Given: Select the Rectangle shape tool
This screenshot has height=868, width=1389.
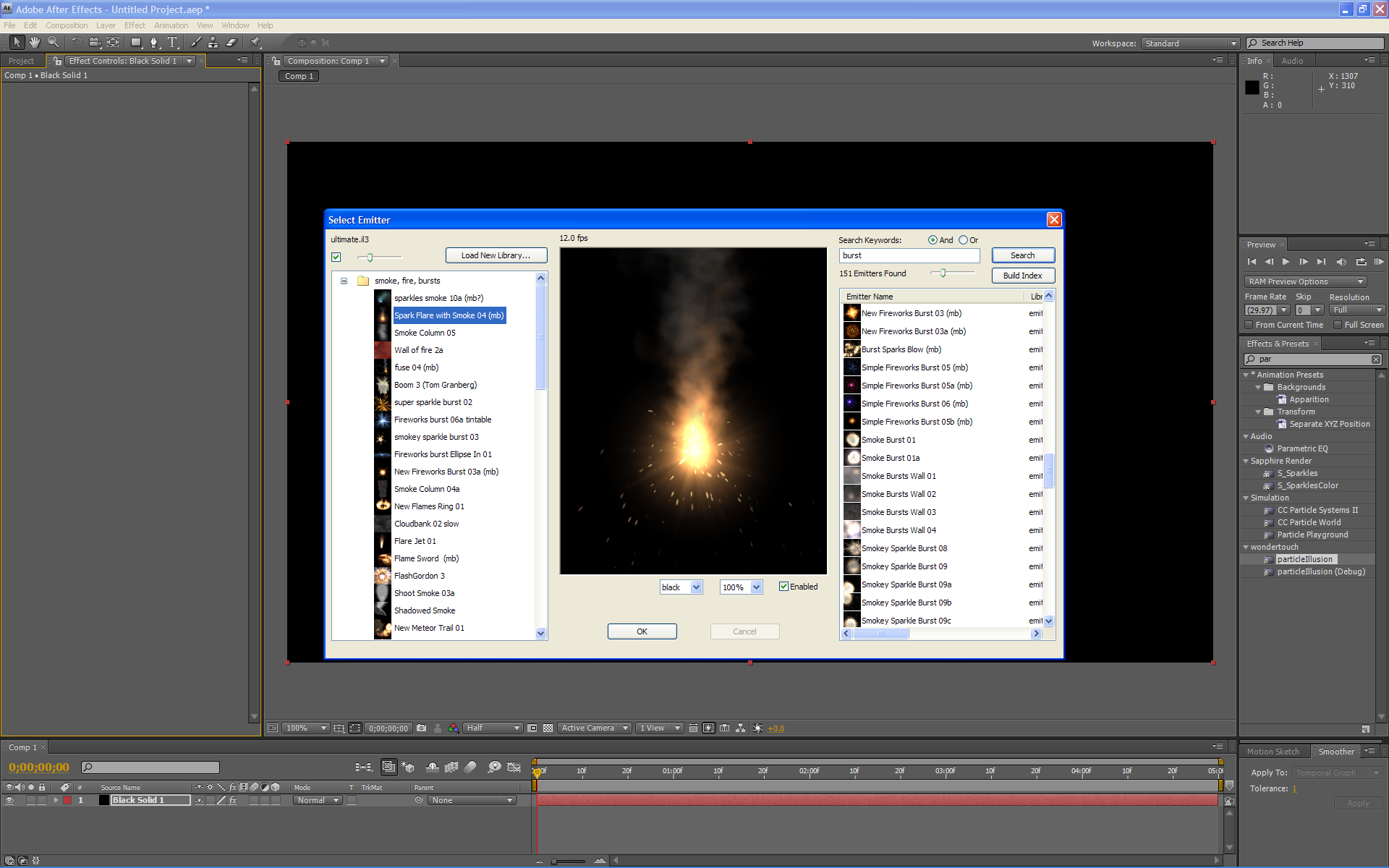Looking at the screenshot, I should pos(135,43).
